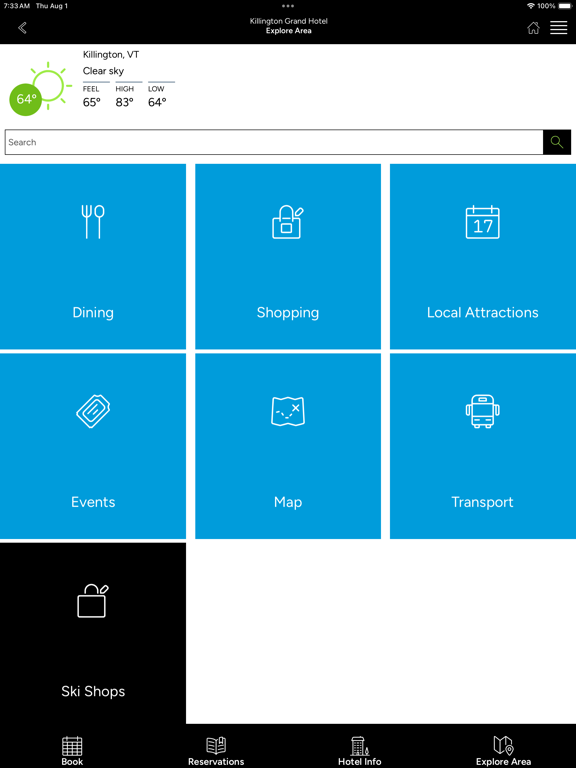The height and width of the screenshot is (768, 576).
Task: Switch to the Explore Area tab
Action: 504,751
